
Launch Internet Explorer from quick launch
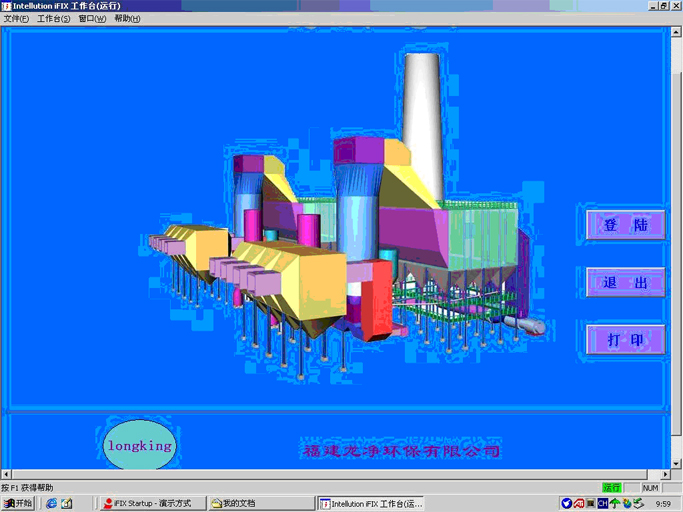(x=51, y=503)
